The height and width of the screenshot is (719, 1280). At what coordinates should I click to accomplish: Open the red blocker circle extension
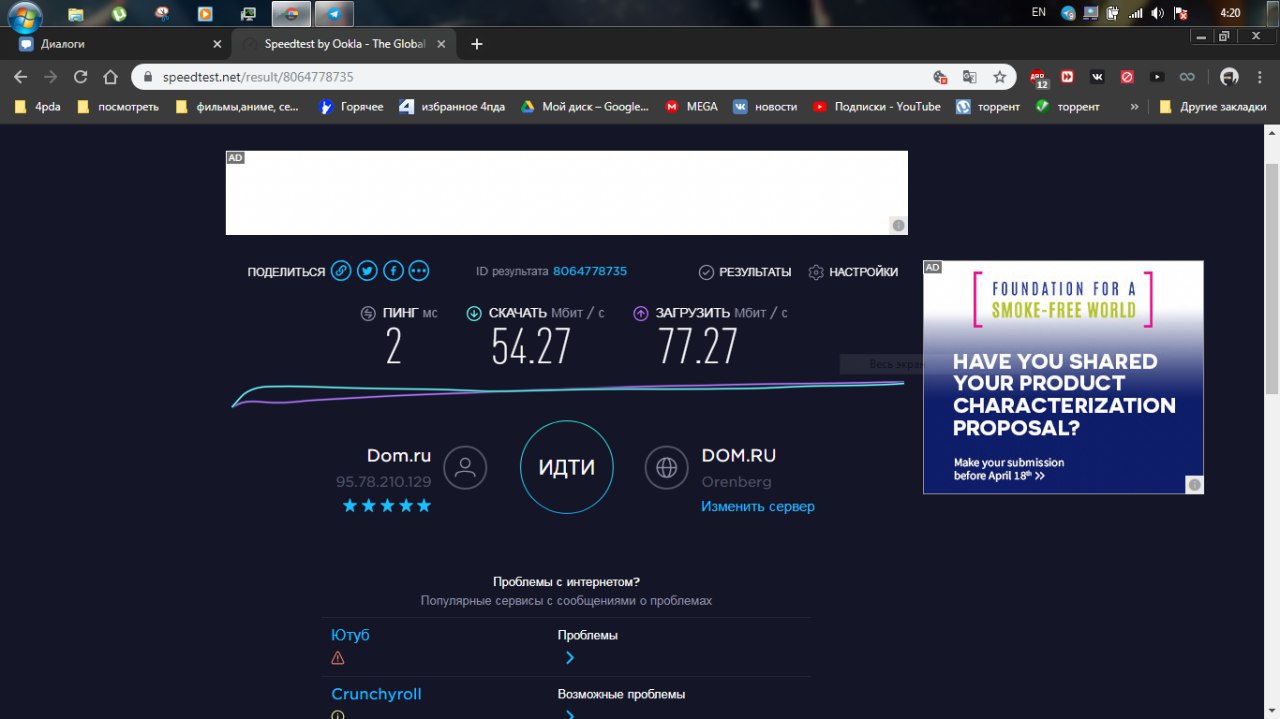(1127, 77)
